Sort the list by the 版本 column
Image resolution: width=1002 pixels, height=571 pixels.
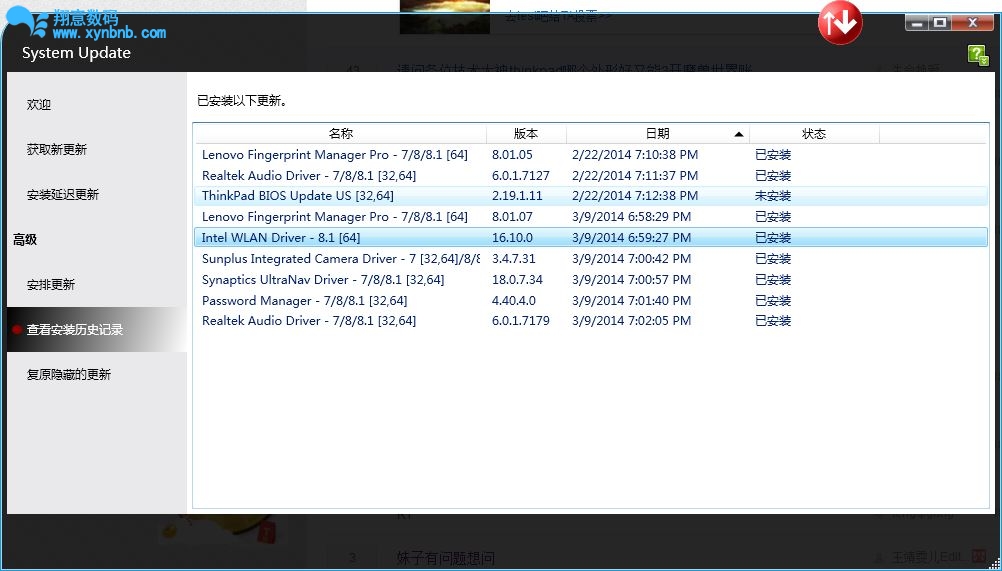pyautogui.click(x=526, y=133)
